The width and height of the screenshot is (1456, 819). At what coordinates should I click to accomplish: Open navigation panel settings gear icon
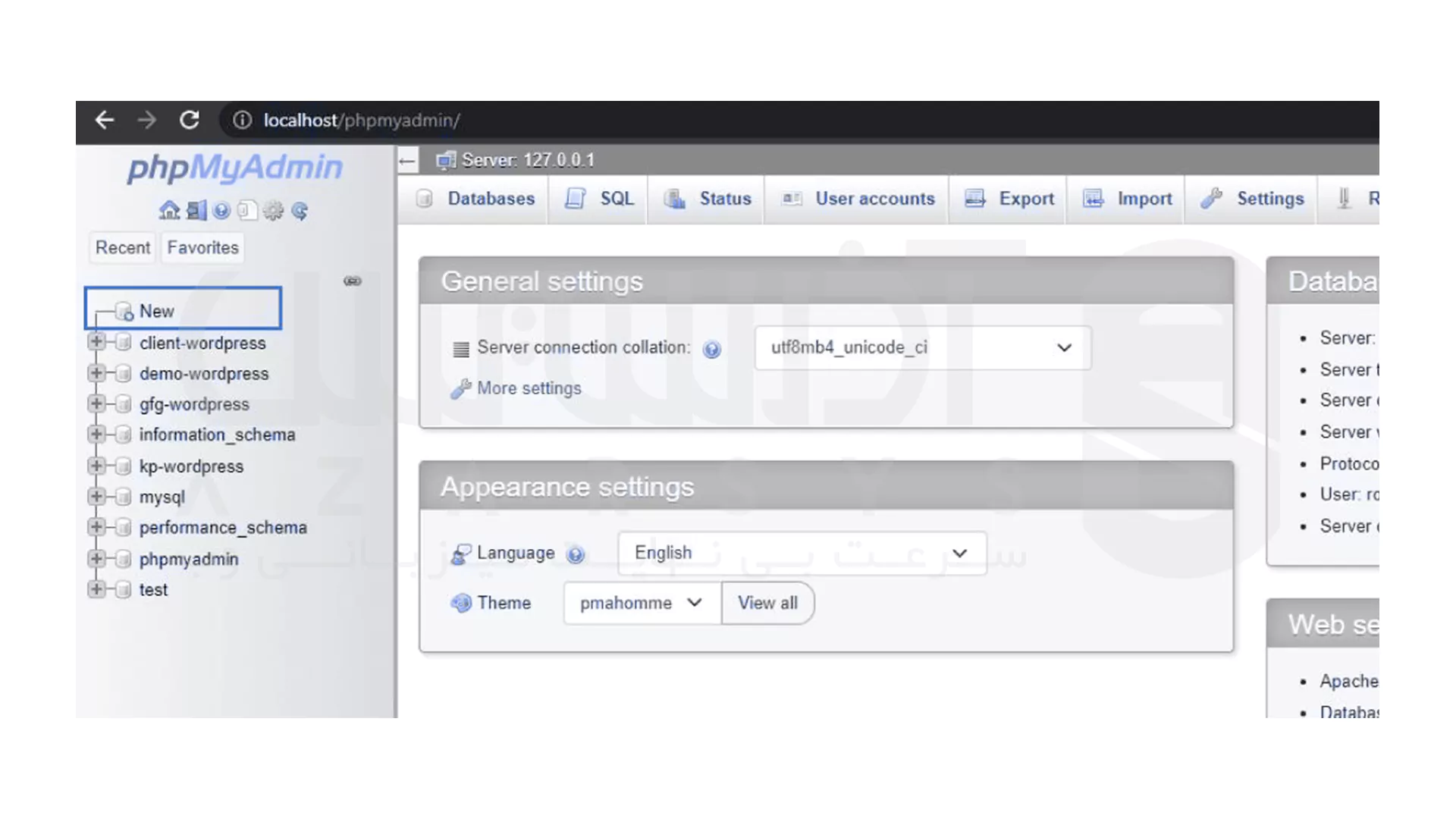(273, 210)
